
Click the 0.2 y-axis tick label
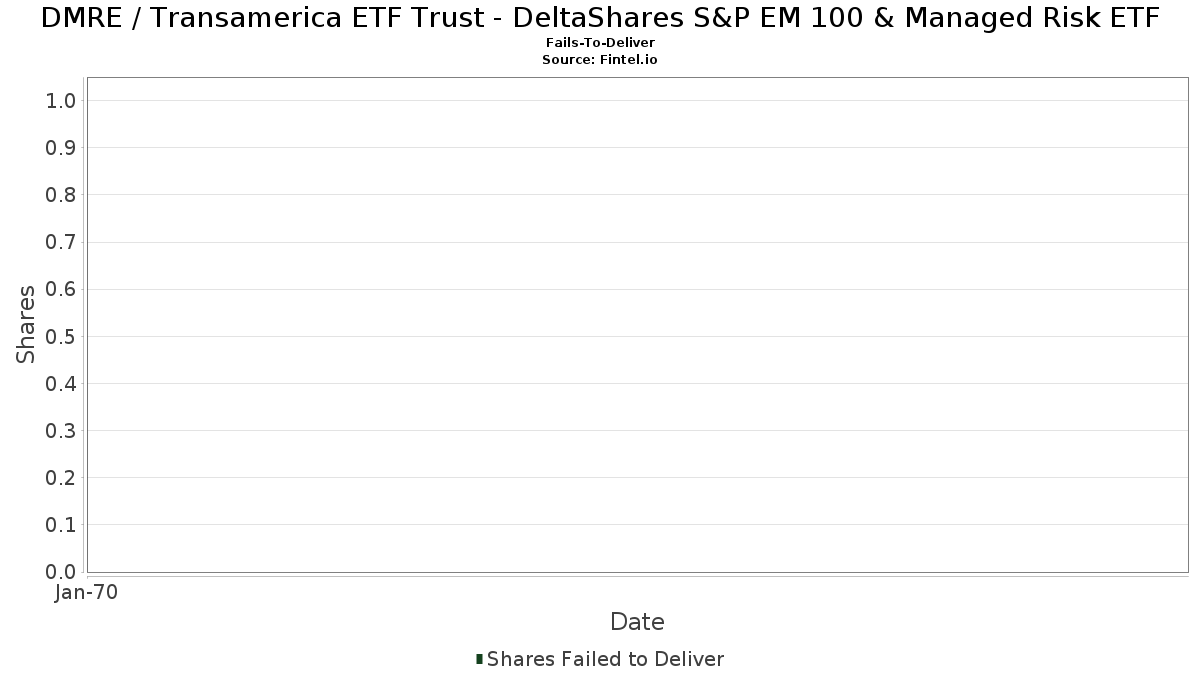[x=61, y=477]
